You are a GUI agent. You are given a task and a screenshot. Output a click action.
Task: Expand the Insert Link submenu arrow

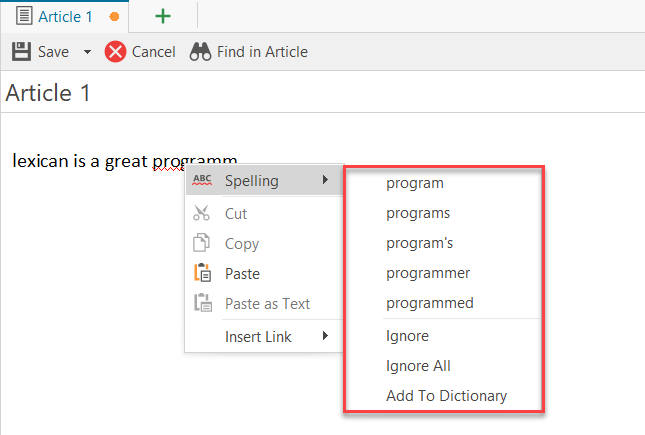[x=324, y=336]
